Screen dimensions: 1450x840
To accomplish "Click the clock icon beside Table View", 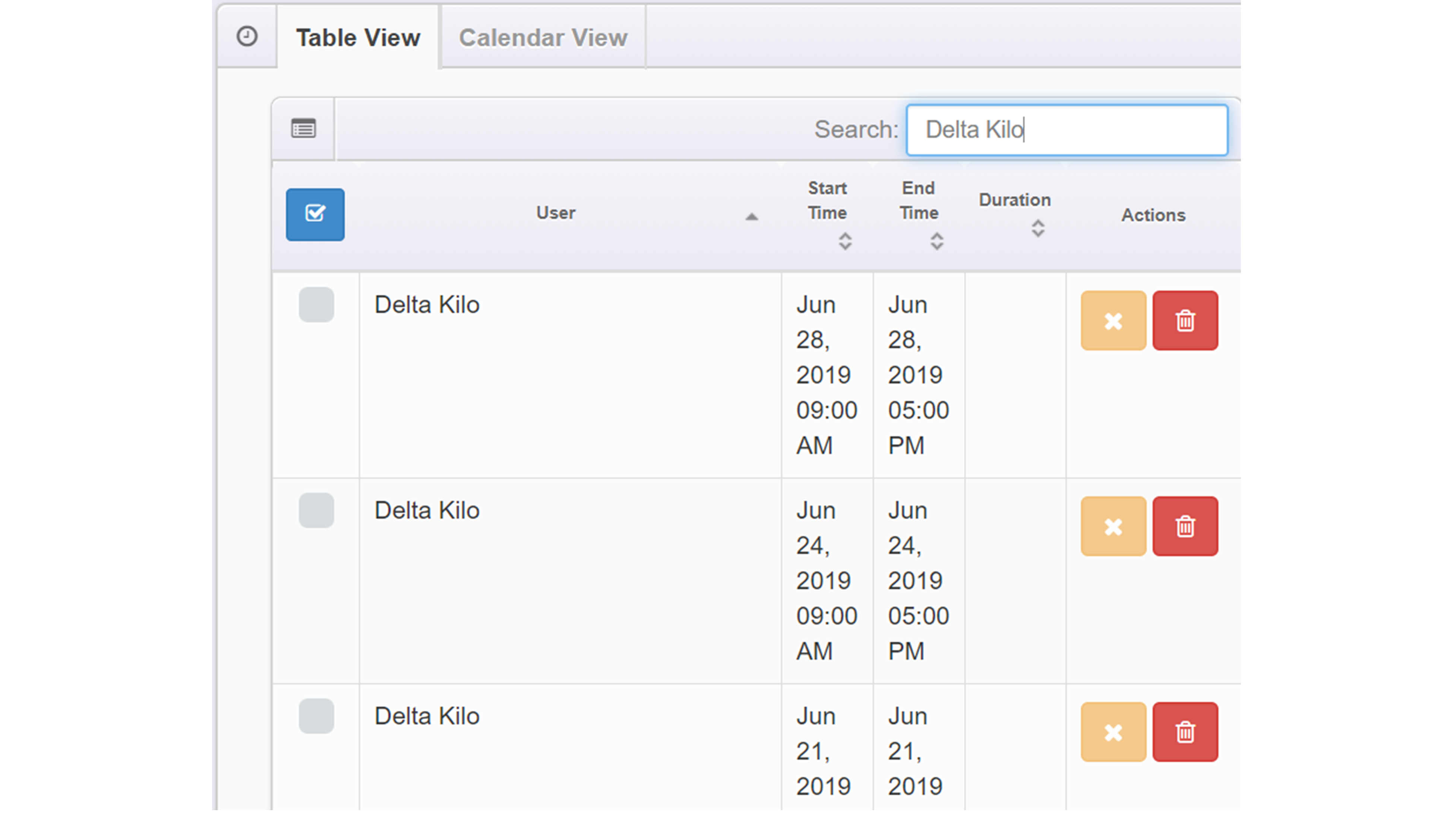I will (247, 36).
